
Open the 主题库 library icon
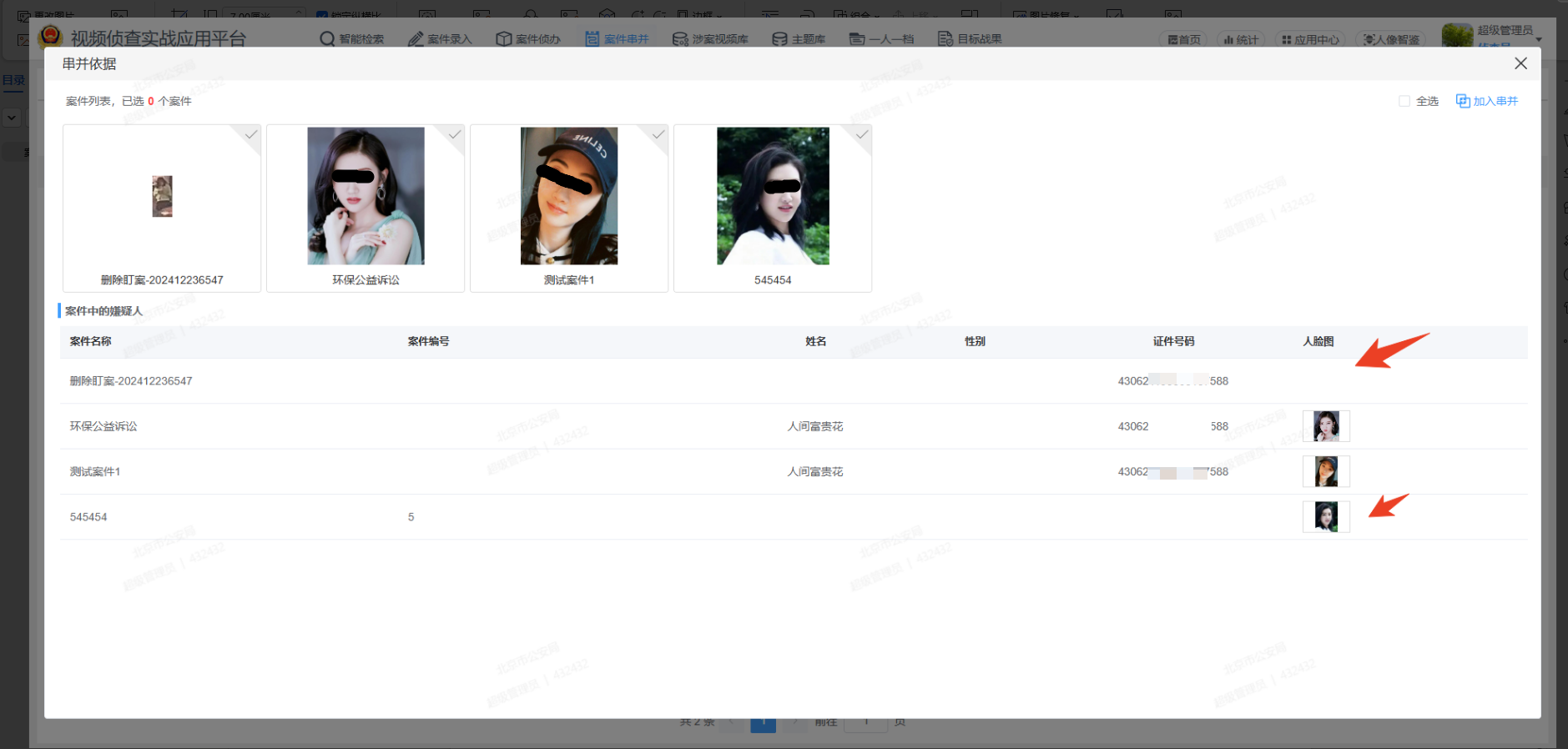coord(779,39)
